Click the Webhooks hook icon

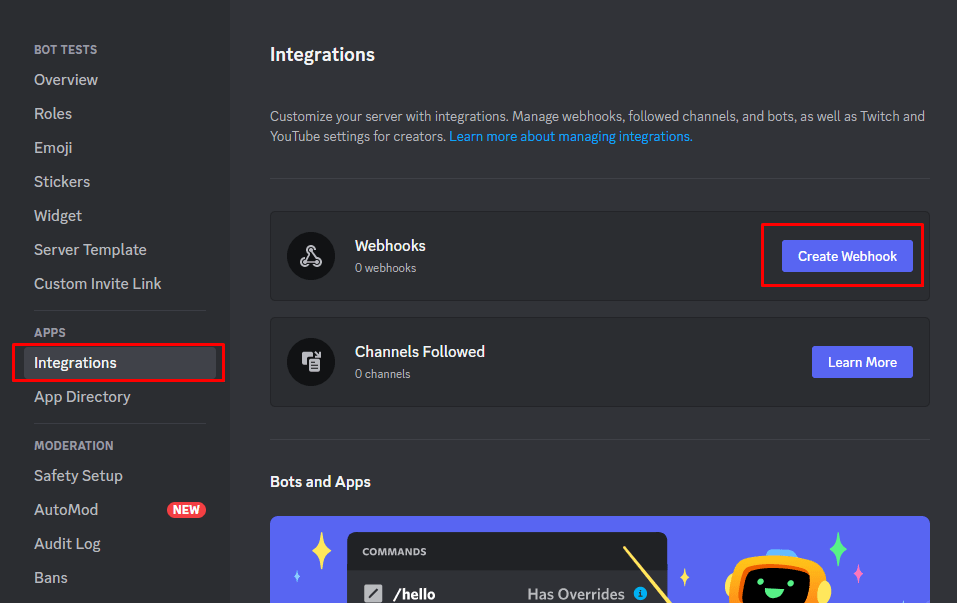[311, 256]
